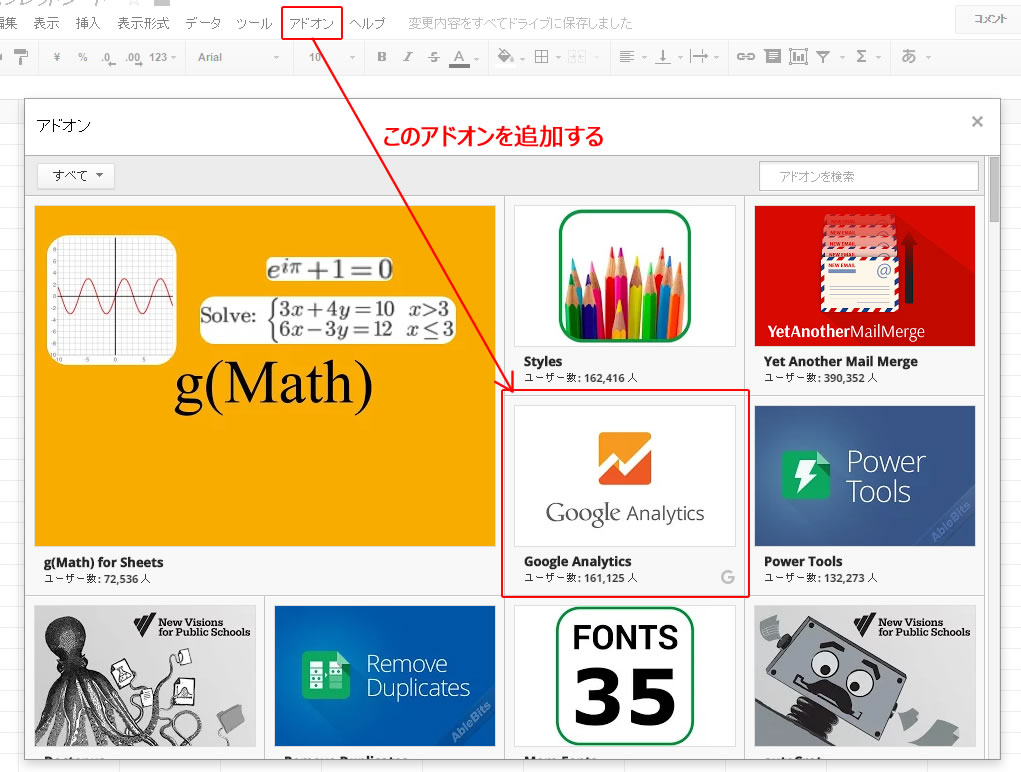The width and height of the screenshot is (1021, 772).
Task: Click the Google Analytics title text
Action: point(578,561)
